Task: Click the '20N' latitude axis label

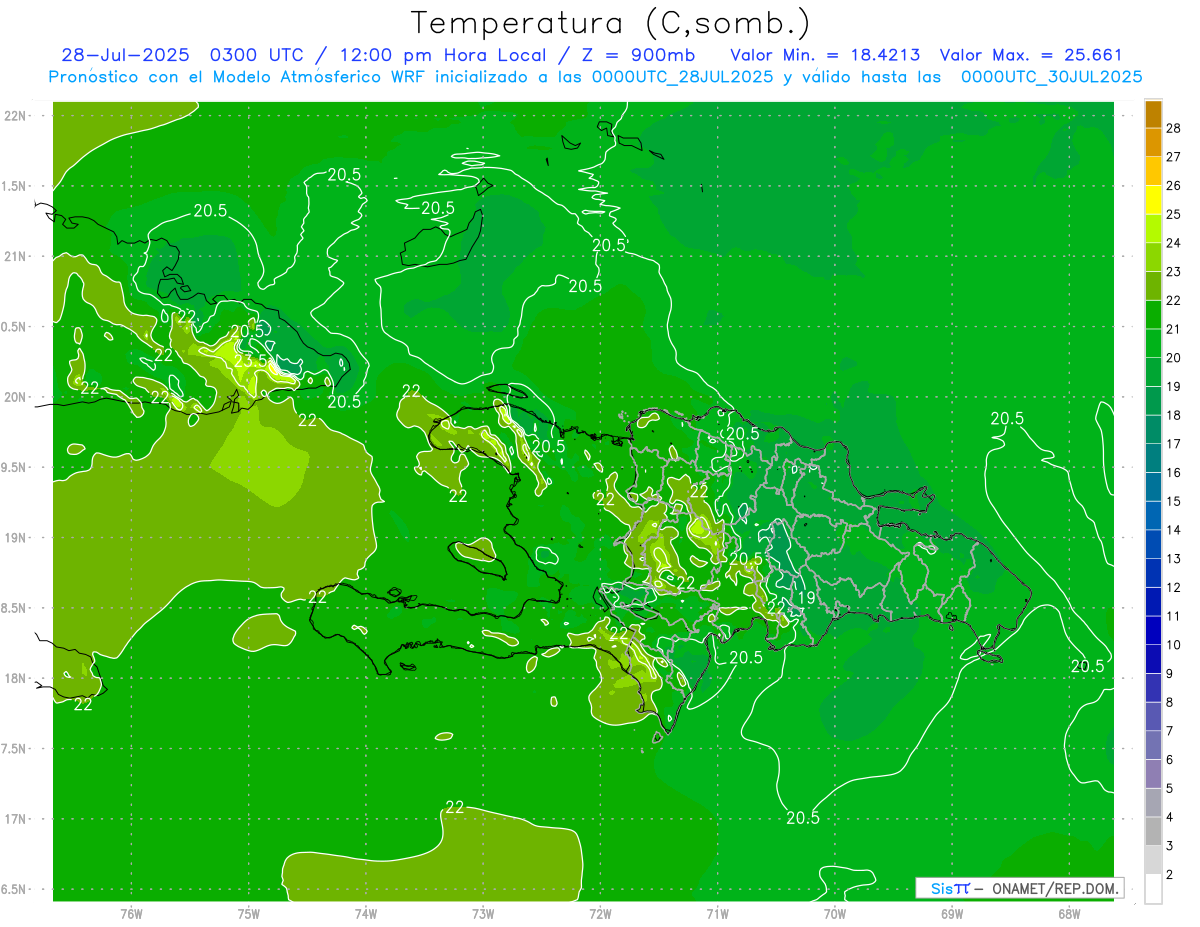Action: tap(16, 397)
